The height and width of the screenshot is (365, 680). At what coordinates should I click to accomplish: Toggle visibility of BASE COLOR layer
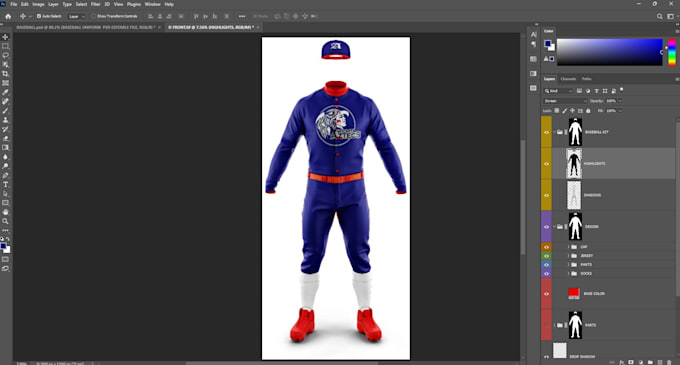(546, 293)
